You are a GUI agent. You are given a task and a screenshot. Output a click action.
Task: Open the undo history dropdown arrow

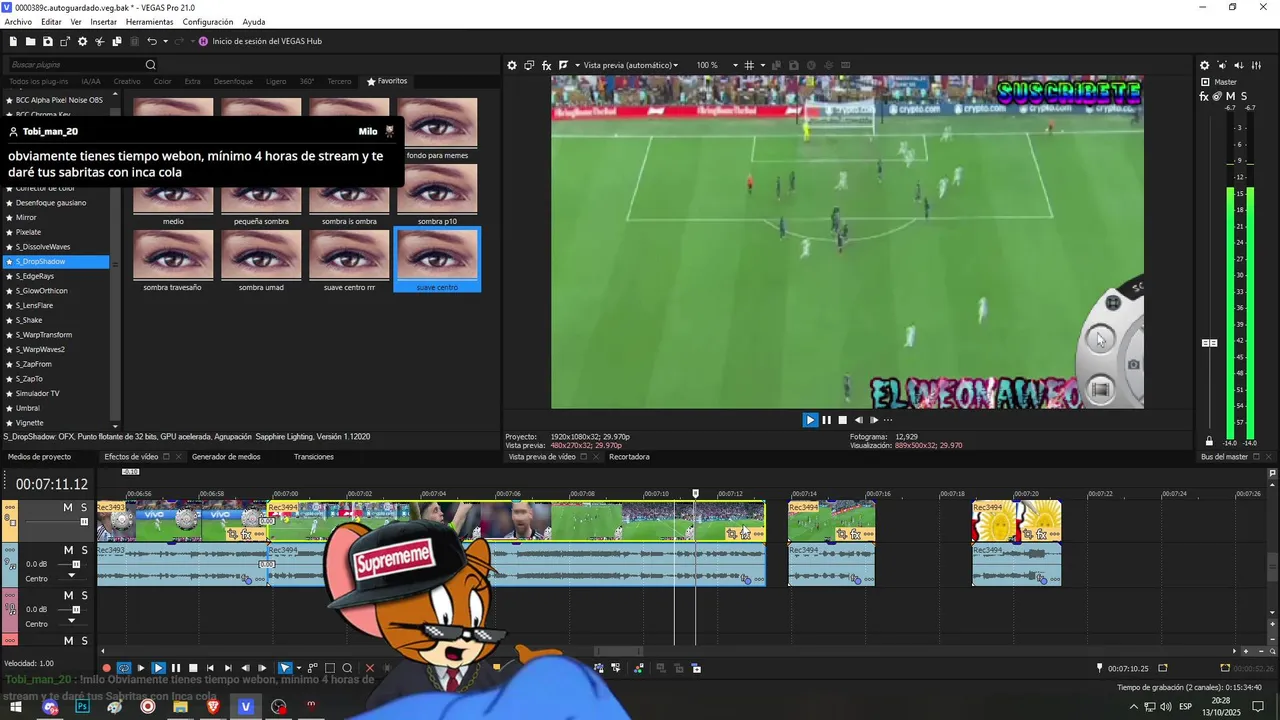[x=164, y=41]
